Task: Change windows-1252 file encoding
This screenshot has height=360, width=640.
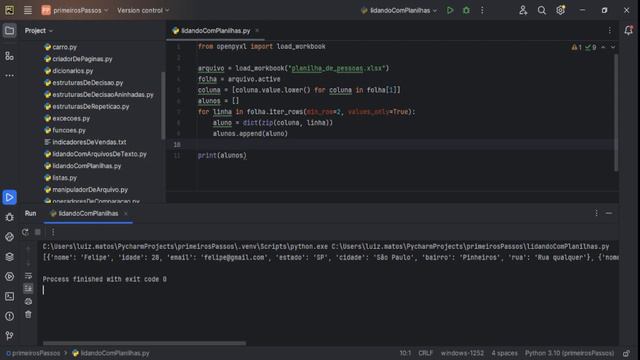Action: (x=462, y=353)
